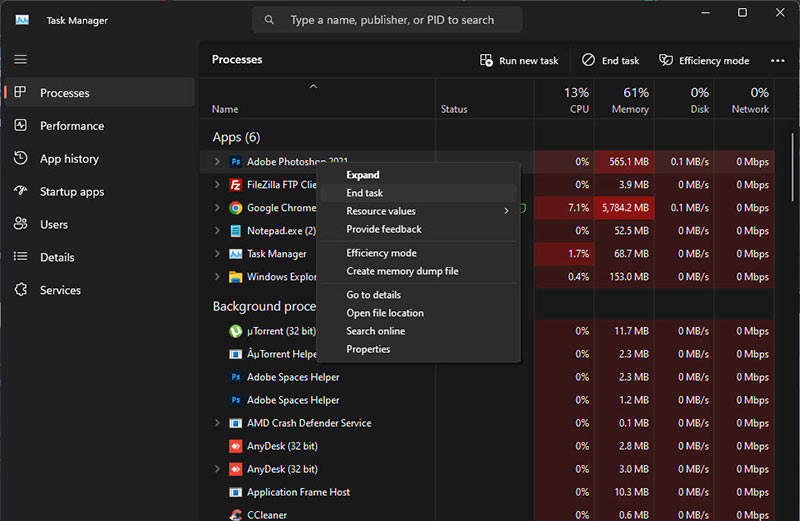
Task: Click the search magnifier icon
Action: (x=269, y=20)
